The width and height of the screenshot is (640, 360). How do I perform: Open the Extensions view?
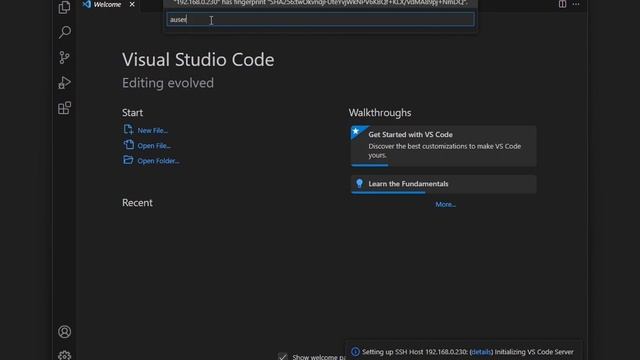[x=64, y=108]
